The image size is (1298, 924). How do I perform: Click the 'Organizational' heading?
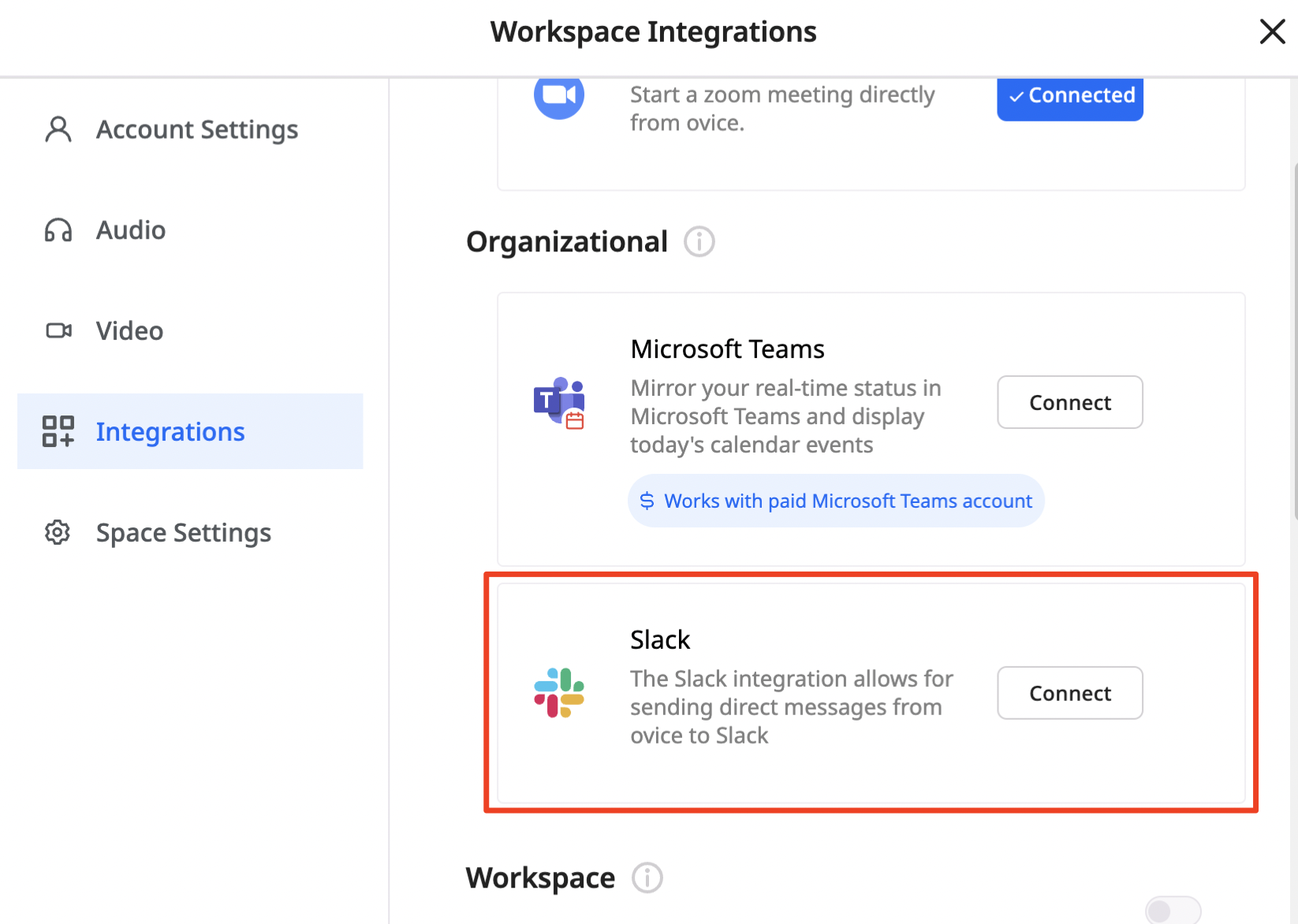point(567,241)
